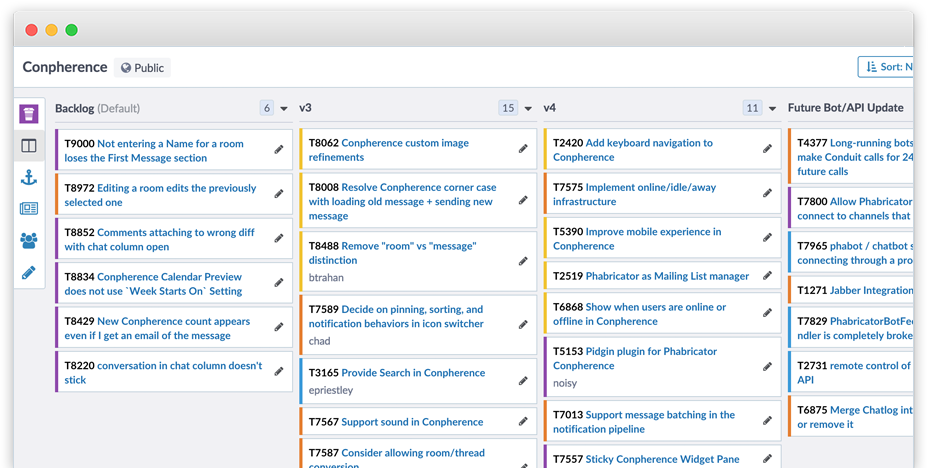The image size is (928, 468).
Task: Click the anchor icon in sidebar
Action: click(28, 177)
